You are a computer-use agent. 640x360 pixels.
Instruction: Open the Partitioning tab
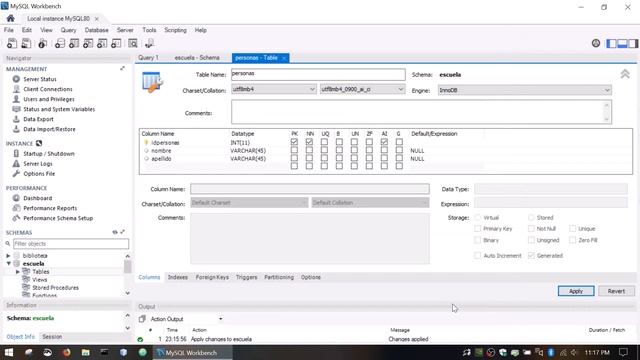click(x=279, y=277)
